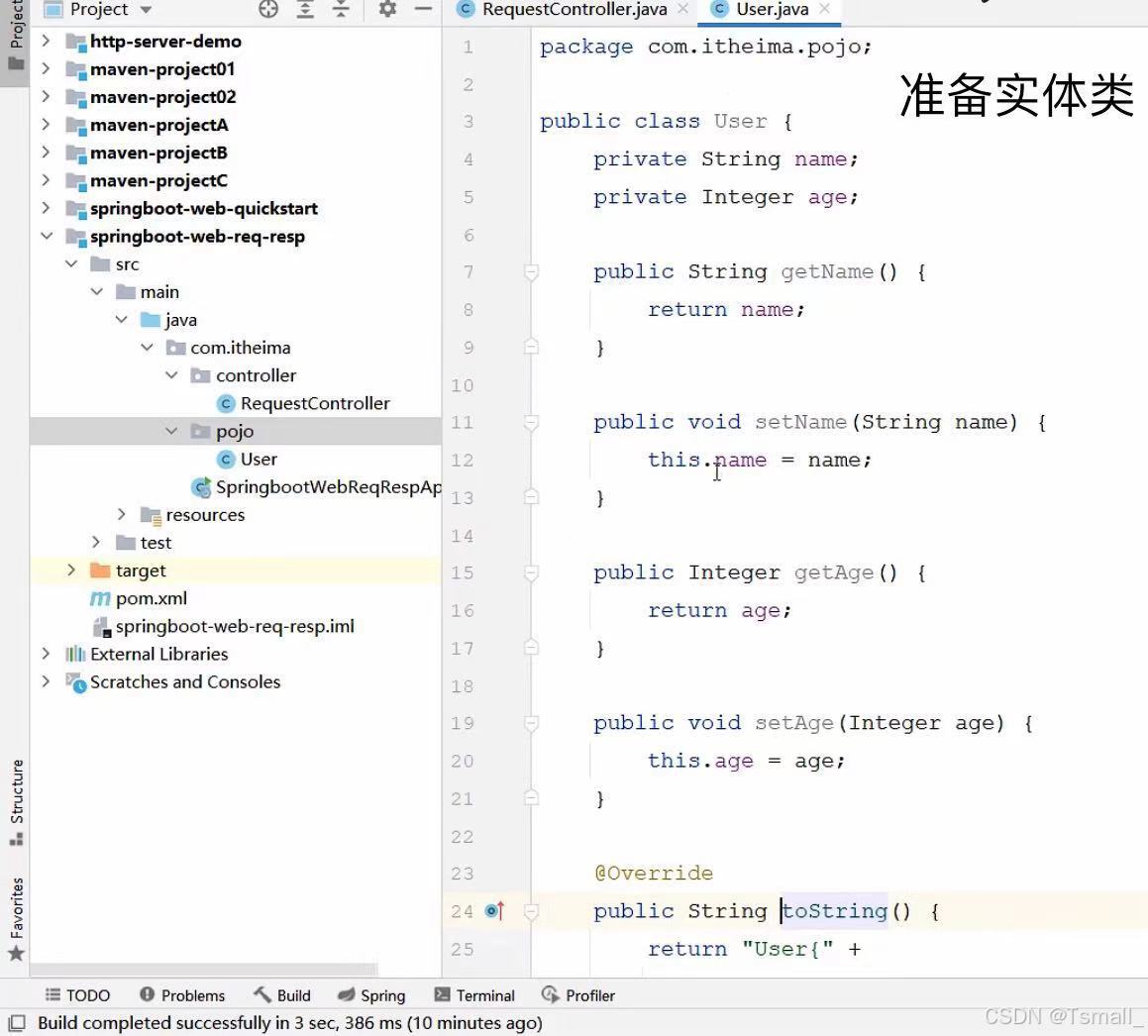
Task: Click Collapse All in the Project toolbar
Action: click(x=340, y=10)
